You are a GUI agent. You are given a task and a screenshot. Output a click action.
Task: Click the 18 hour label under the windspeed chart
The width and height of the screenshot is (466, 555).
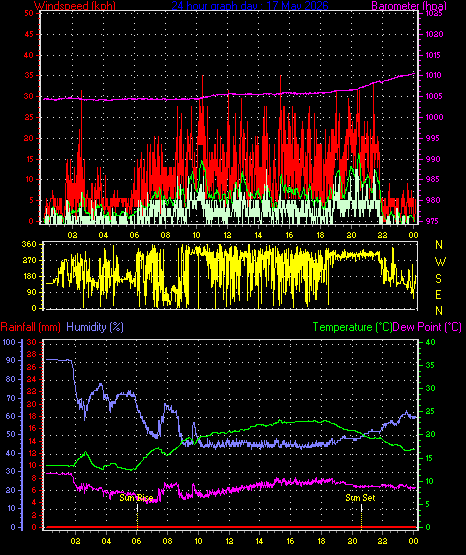click(320, 235)
